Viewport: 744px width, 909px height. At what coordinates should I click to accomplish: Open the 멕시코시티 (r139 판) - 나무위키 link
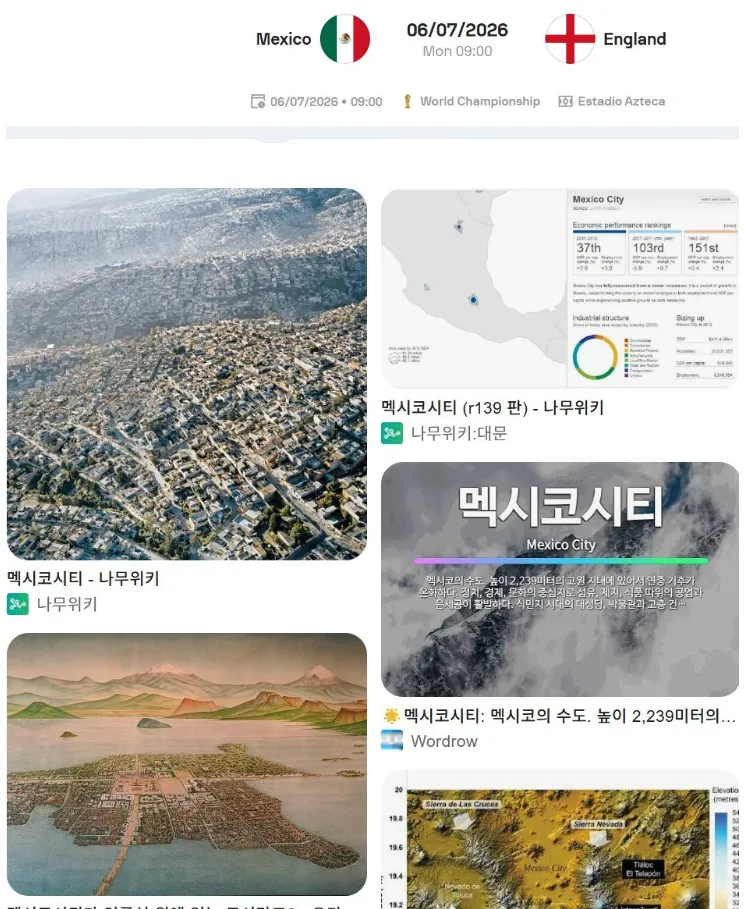click(492, 408)
